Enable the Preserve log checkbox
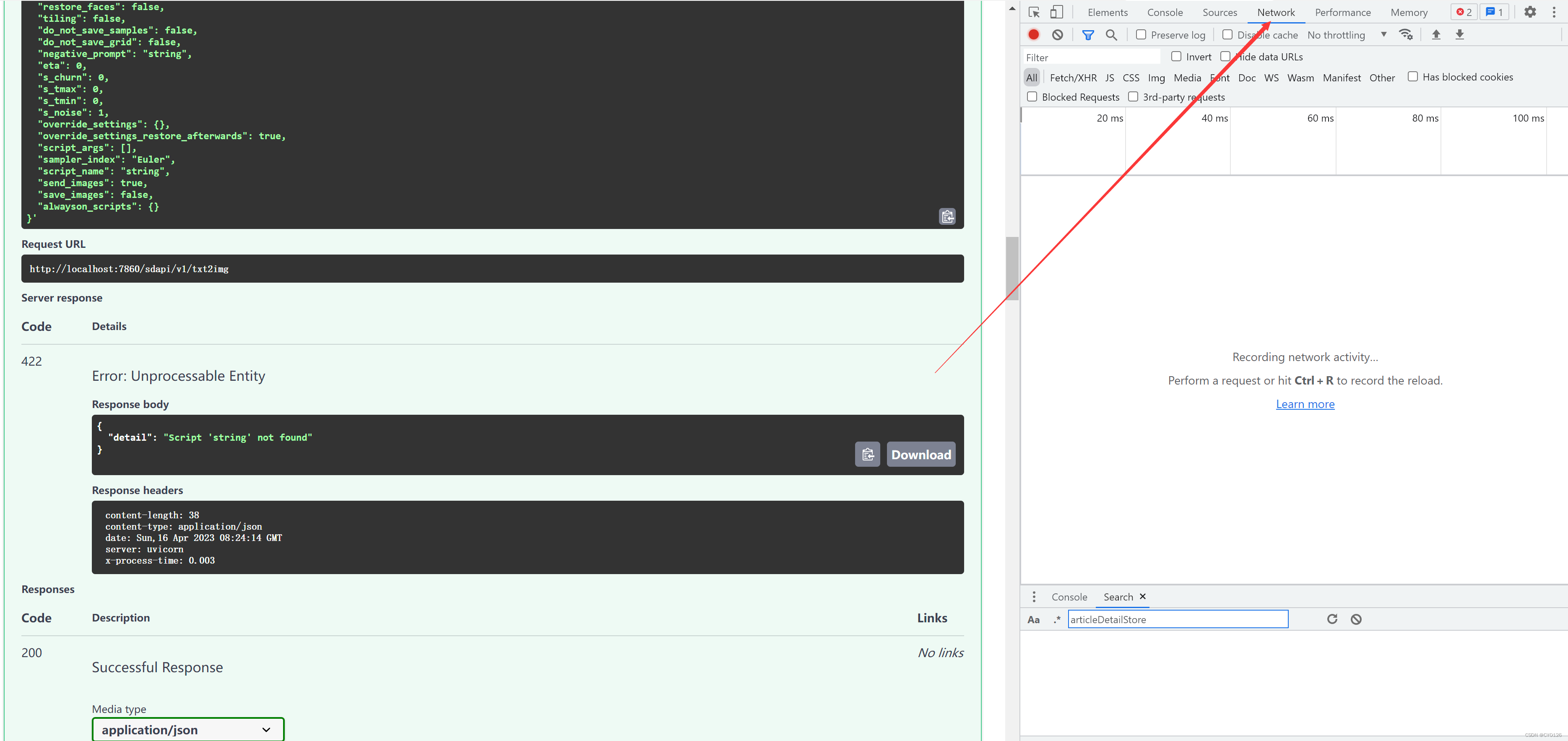Image resolution: width=1568 pixels, height=741 pixels. 1142,35
